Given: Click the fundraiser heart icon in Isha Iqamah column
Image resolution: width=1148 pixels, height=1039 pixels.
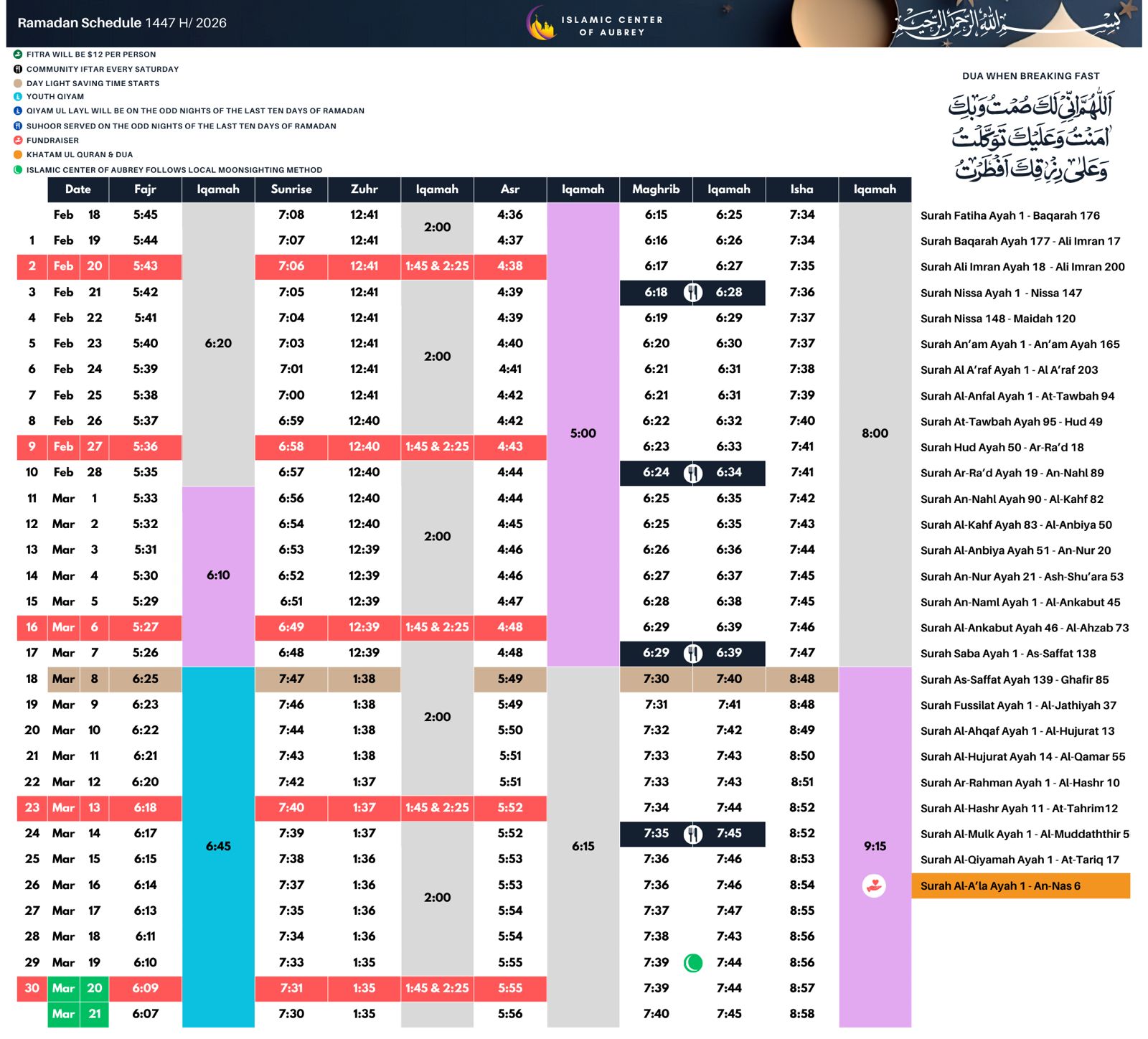Looking at the screenshot, I should [x=873, y=885].
